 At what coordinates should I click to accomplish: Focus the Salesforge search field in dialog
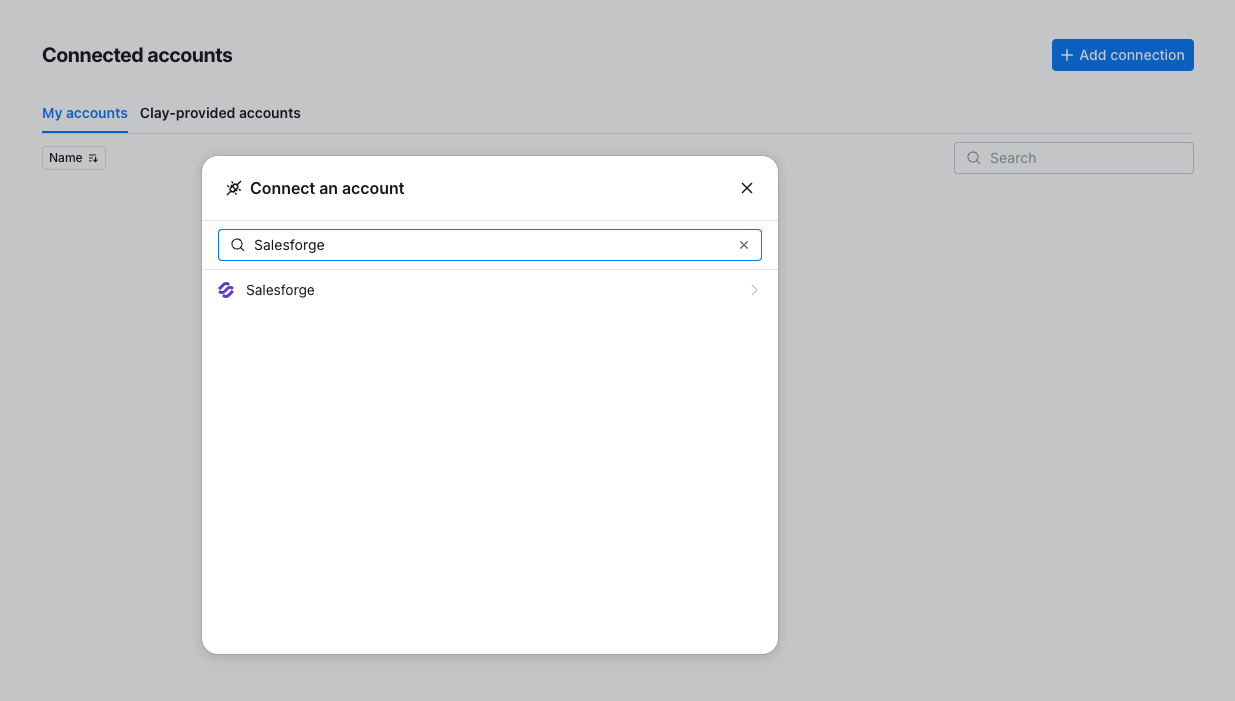tap(490, 245)
